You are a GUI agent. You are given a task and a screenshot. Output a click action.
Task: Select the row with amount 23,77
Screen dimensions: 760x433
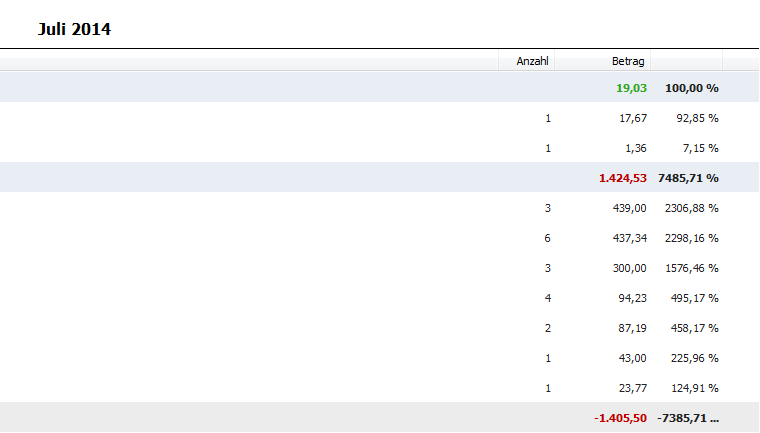tap(380, 388)
